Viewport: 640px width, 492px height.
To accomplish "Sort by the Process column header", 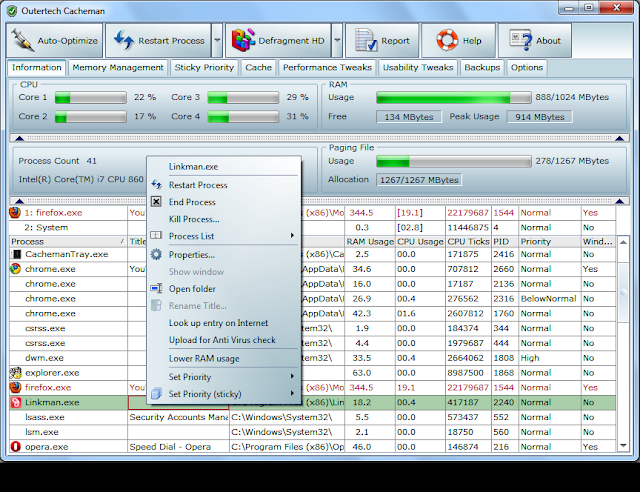I will (68, 241).
